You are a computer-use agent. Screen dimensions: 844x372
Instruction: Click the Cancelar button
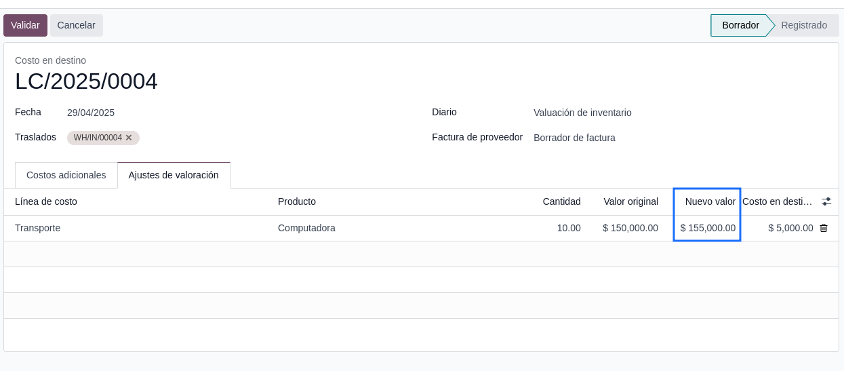[x=76, y=25]
